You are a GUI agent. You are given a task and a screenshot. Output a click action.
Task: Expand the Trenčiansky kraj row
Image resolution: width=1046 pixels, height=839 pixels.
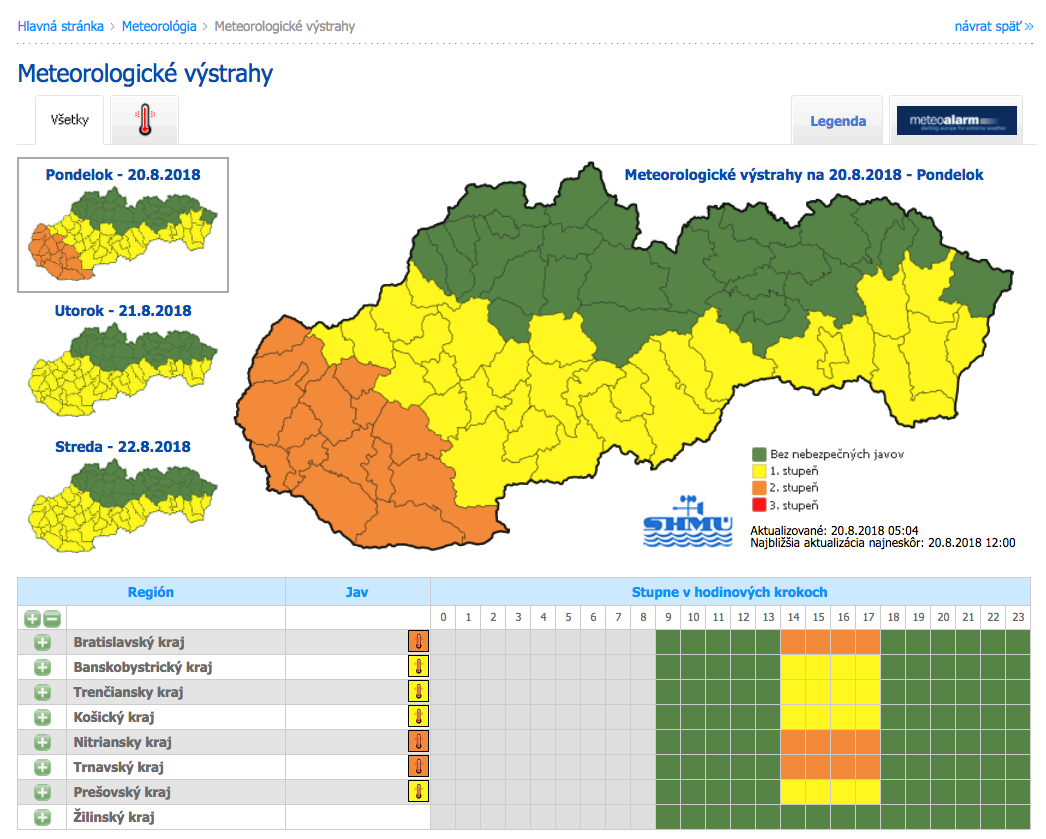(x=42, y=692)
